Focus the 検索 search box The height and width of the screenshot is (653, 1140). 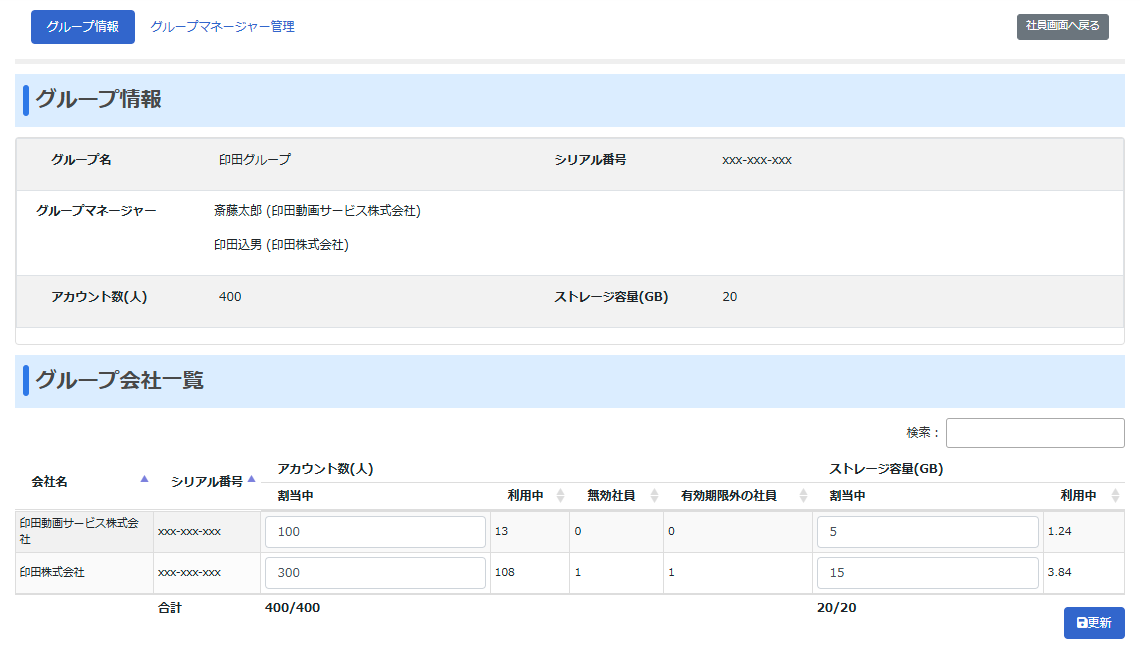click(x=1034, y=433)
